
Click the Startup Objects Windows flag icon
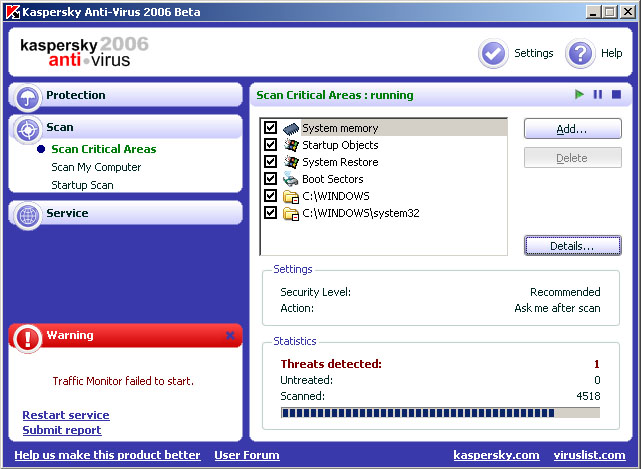[x=291, y=145]
